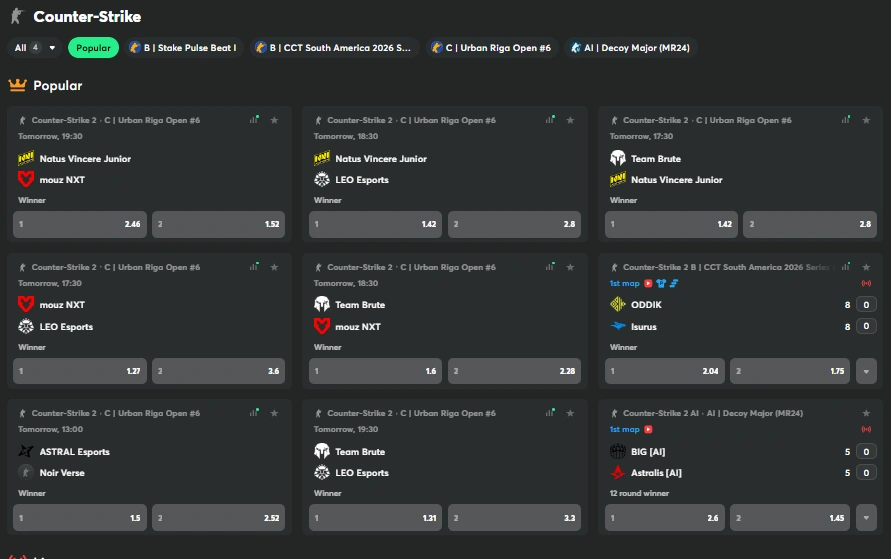Favorite the Team Brute vs mouz NXT match
891x559 pixels.
point(570,267)
